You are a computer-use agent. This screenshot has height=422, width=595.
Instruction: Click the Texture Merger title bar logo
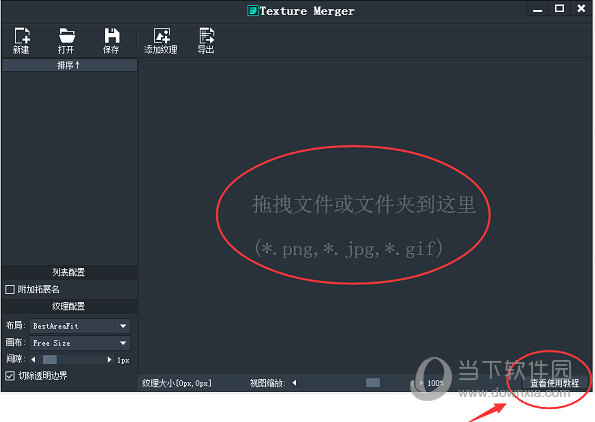click(x=252, y=11)
